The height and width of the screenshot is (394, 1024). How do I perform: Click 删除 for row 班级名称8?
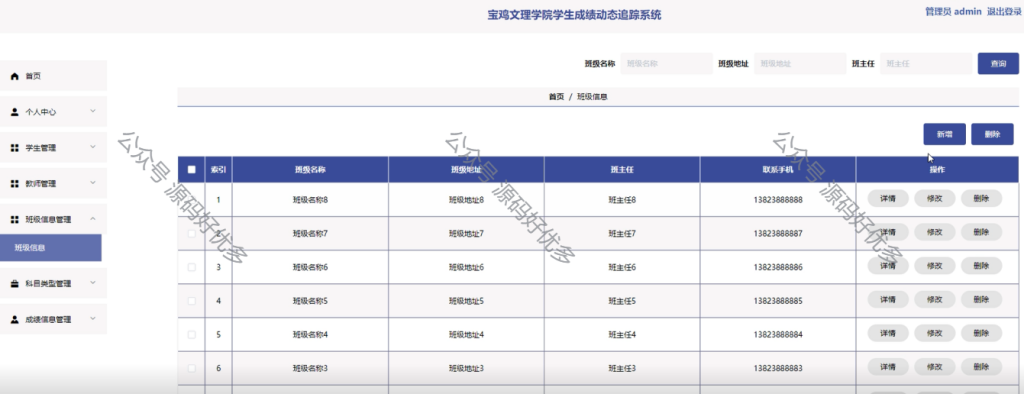[x=981, y=199]
